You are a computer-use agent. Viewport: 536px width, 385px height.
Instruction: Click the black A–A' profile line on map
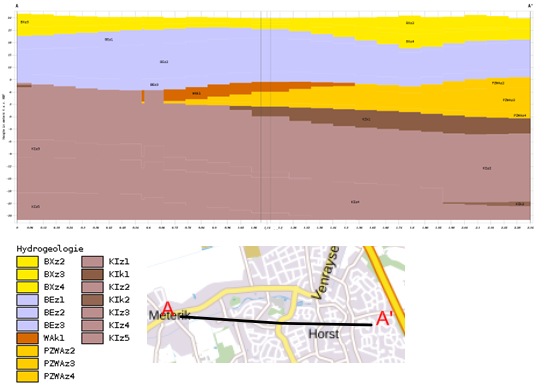pos(277,321)
